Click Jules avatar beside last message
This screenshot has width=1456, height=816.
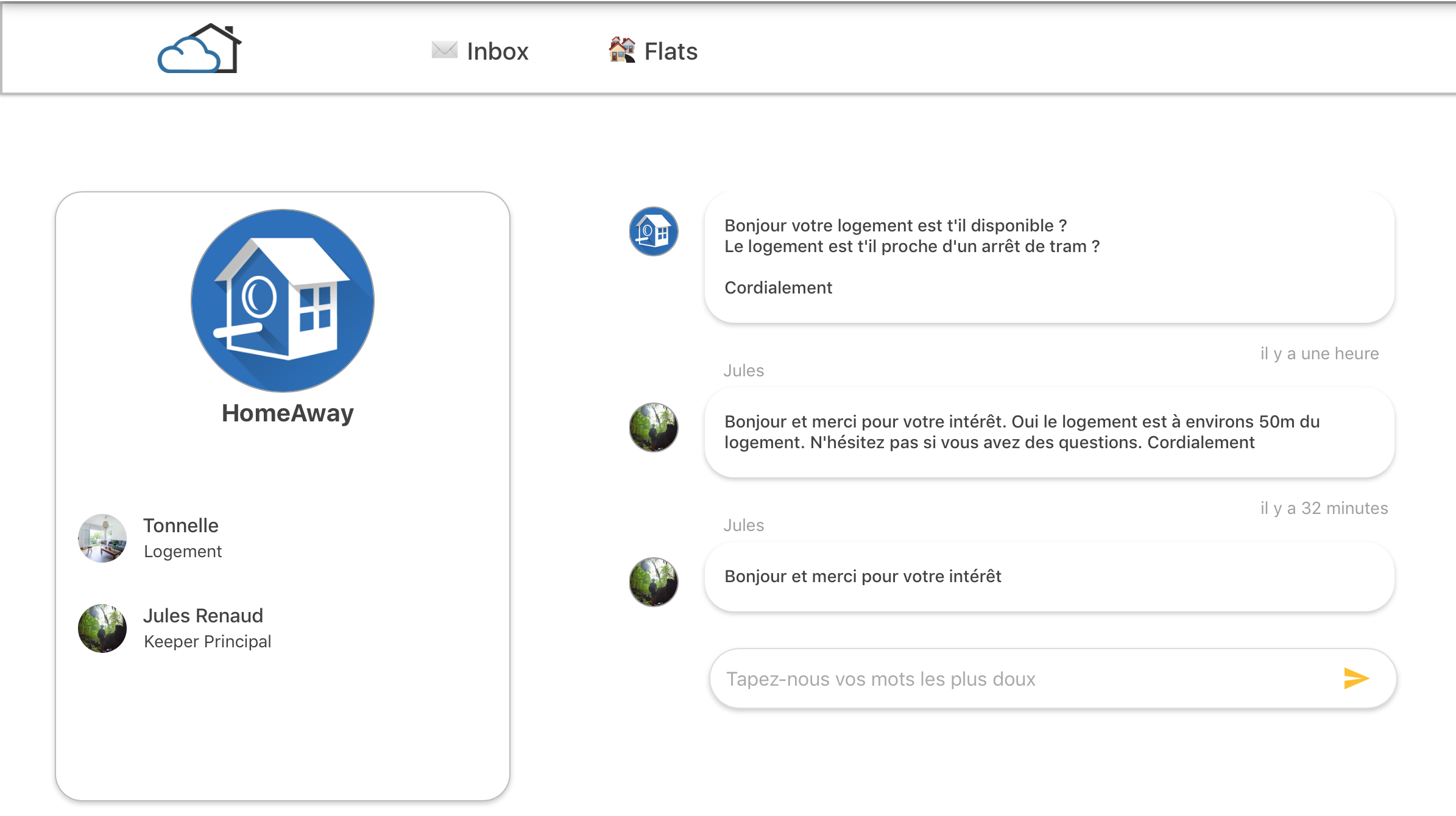(654, 582)
